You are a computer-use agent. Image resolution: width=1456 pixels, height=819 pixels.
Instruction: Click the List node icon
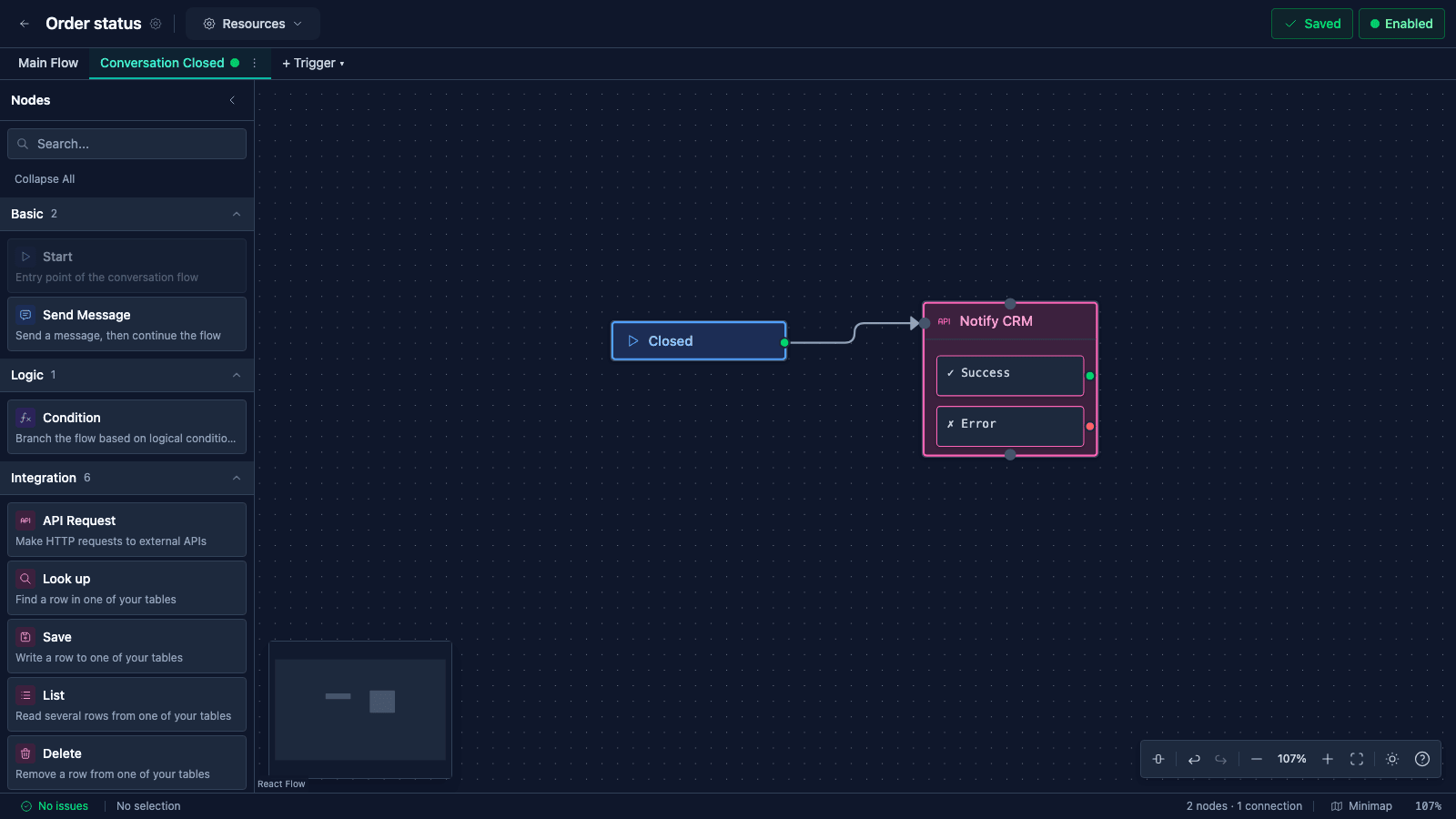(x=25, y=695)
